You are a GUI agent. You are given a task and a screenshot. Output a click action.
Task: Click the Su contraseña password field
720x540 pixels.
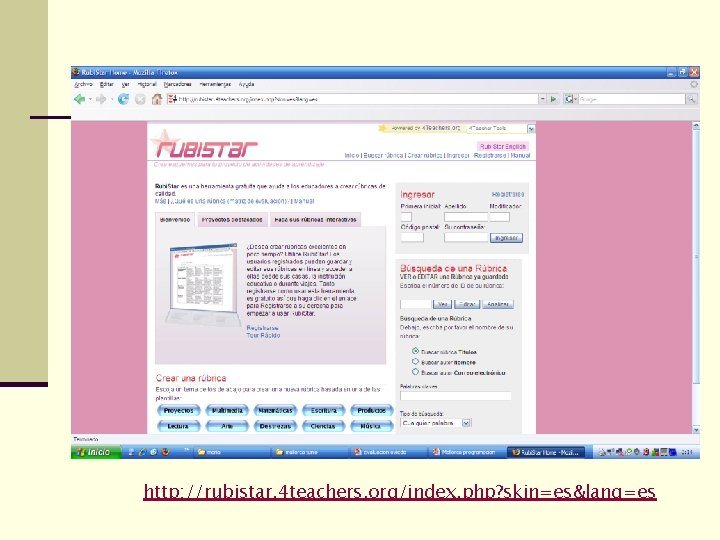pyautogui.click(x=466, y=237)
